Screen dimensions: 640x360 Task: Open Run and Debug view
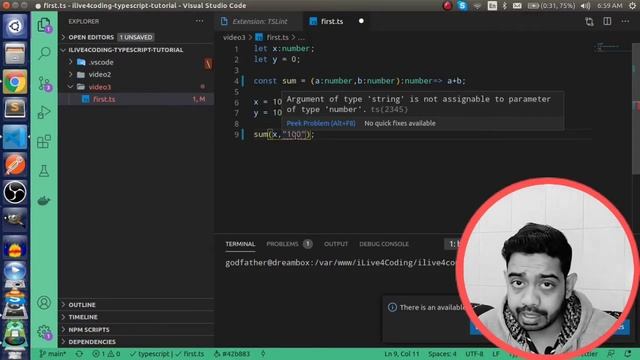[44, 112]
